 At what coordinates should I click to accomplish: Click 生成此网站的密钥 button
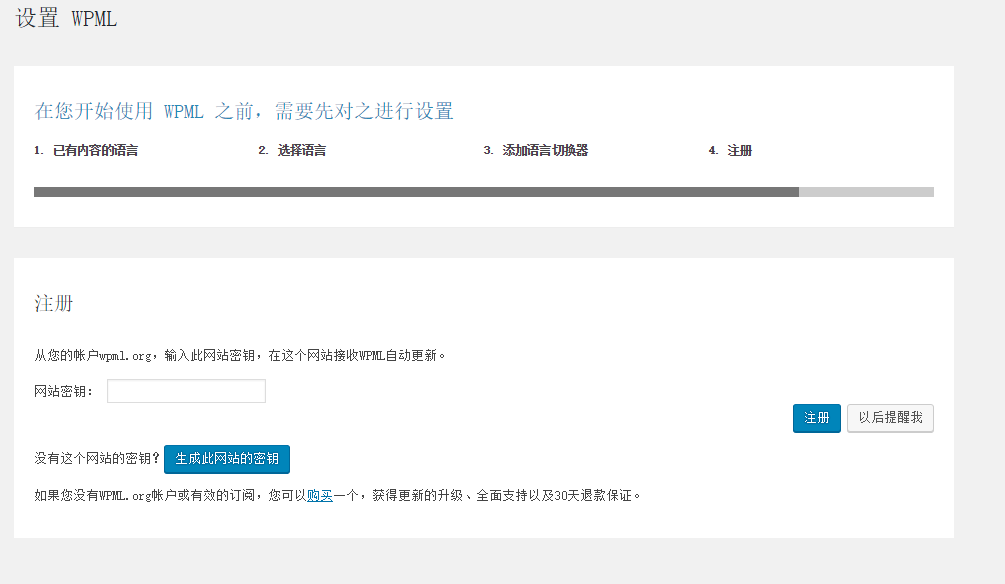(x=227, y=459)
